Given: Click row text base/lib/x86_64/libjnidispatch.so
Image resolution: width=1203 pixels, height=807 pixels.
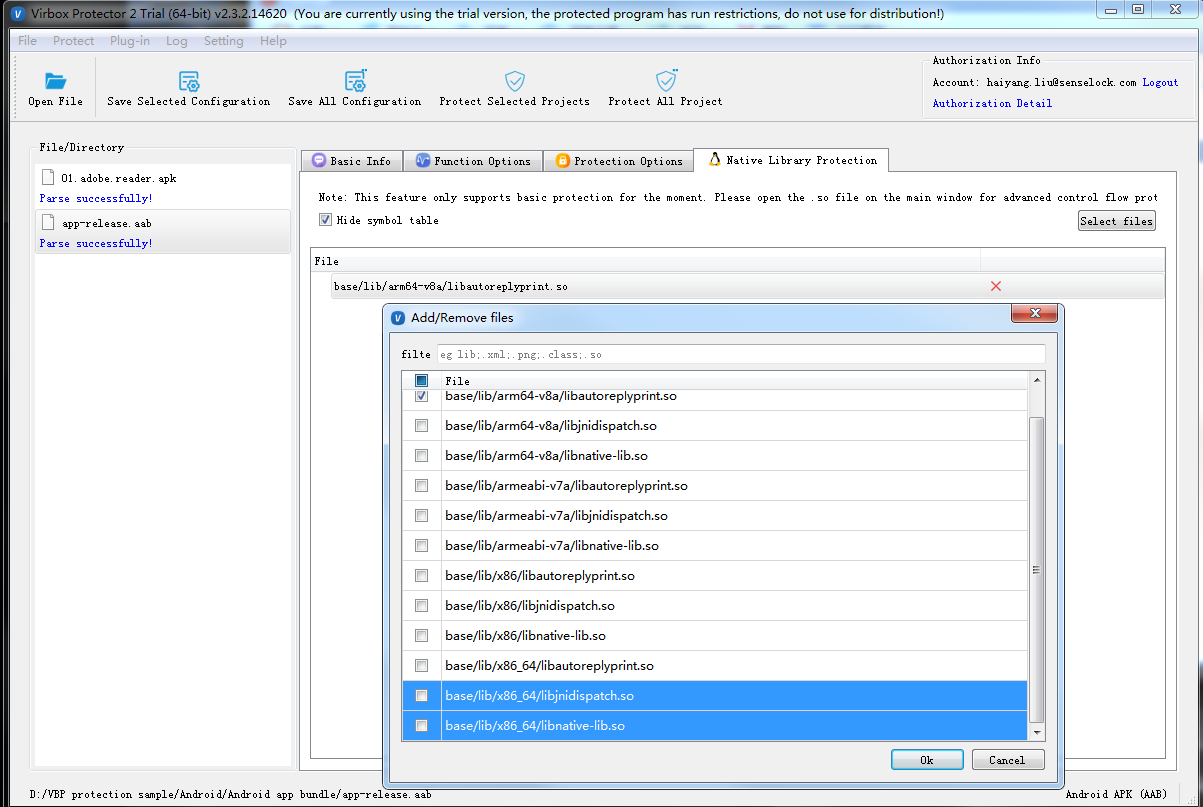Looking at the screenshot, I should click(539, 696).
